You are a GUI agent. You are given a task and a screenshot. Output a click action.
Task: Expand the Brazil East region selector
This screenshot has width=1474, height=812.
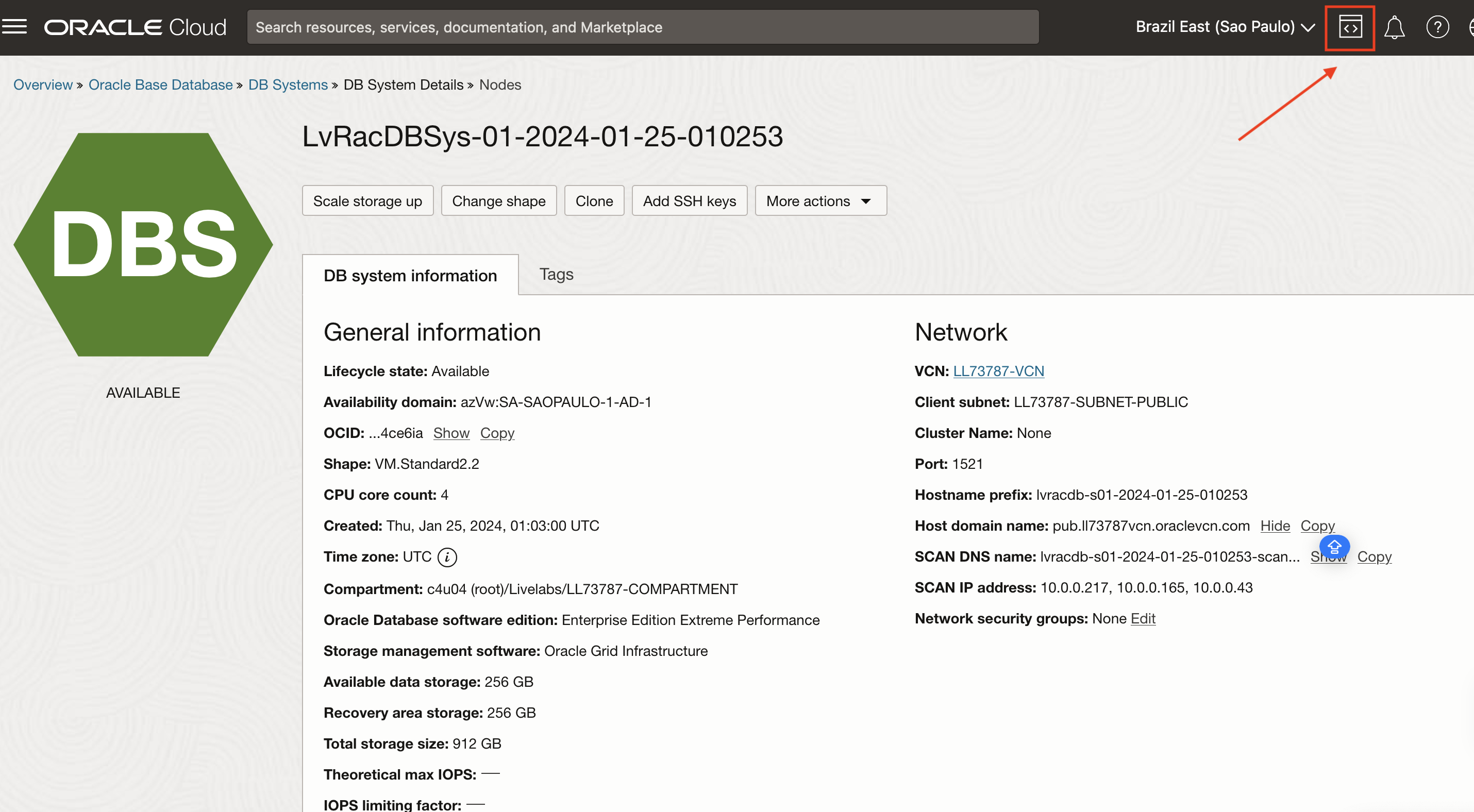(1225, 27)
